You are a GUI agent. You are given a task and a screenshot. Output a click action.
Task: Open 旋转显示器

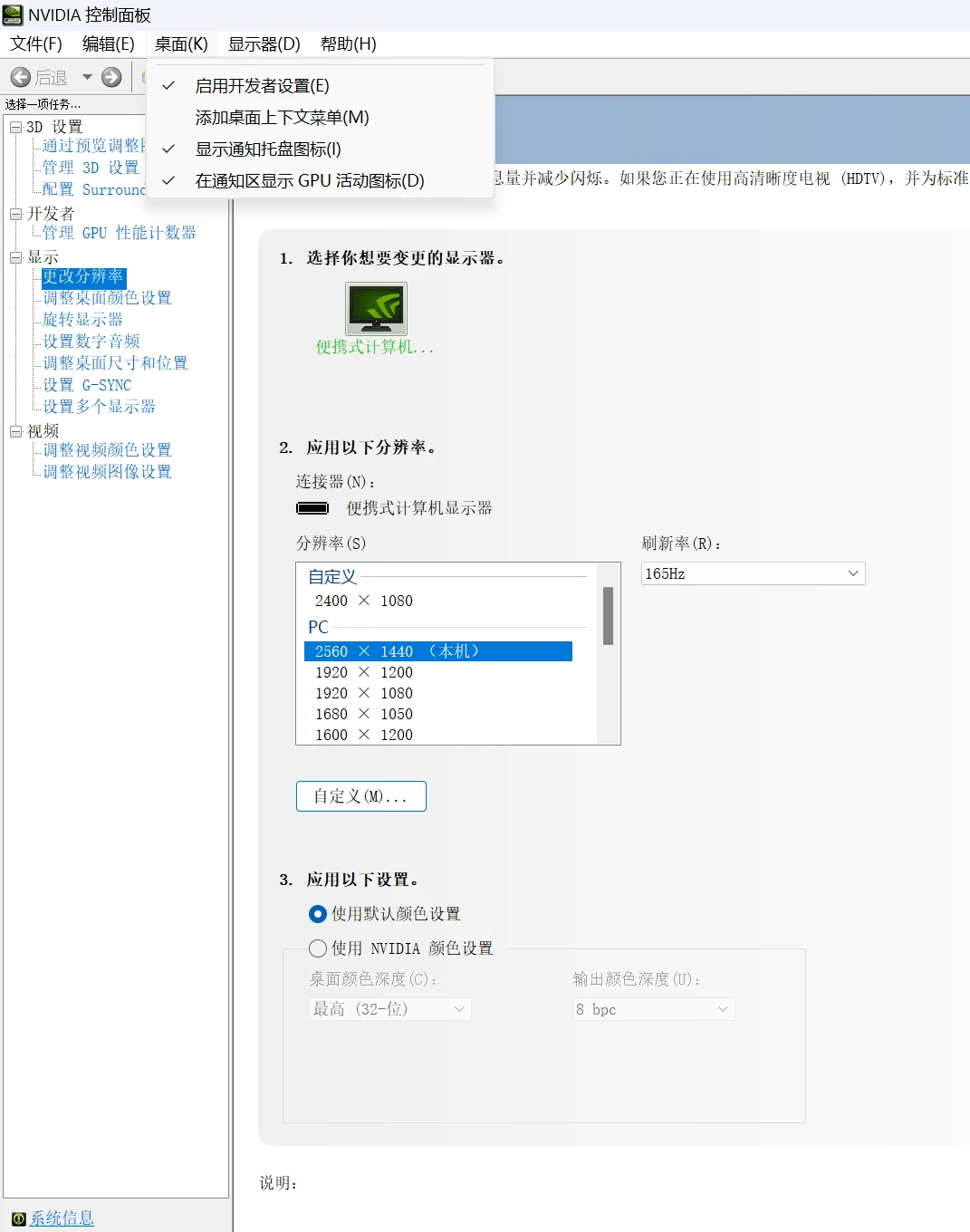[x=82, y=320]
